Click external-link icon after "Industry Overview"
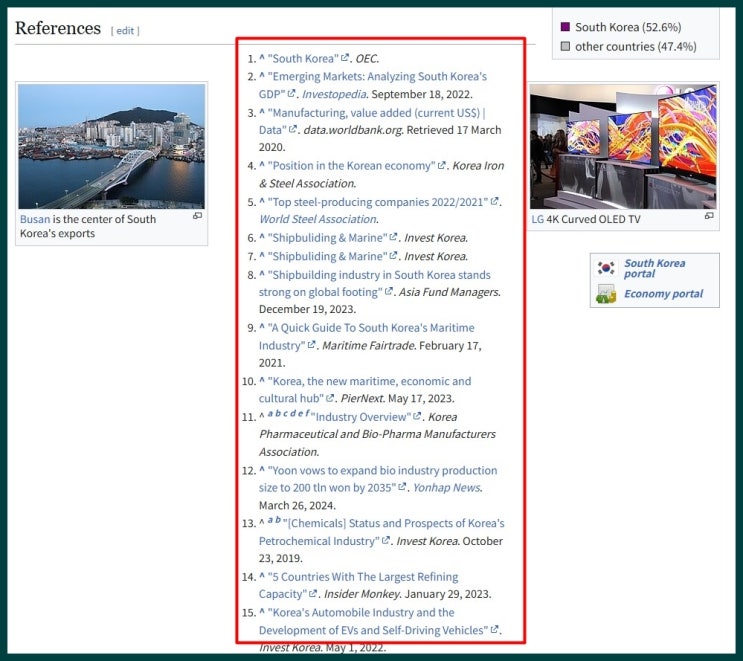The height and width of the screenshot is (661, 743). (x=417, y=416)
